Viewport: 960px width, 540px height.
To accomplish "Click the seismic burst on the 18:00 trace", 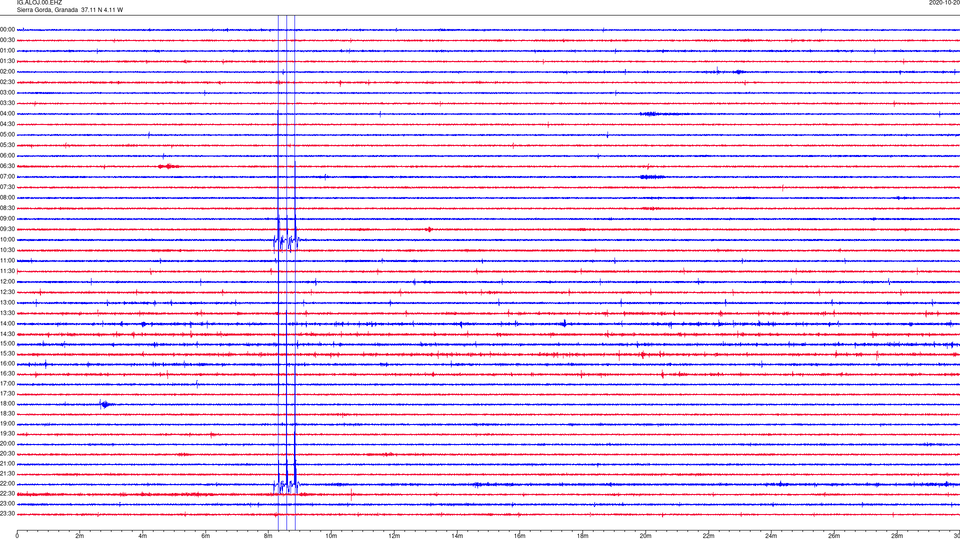I will click(106, 404).
